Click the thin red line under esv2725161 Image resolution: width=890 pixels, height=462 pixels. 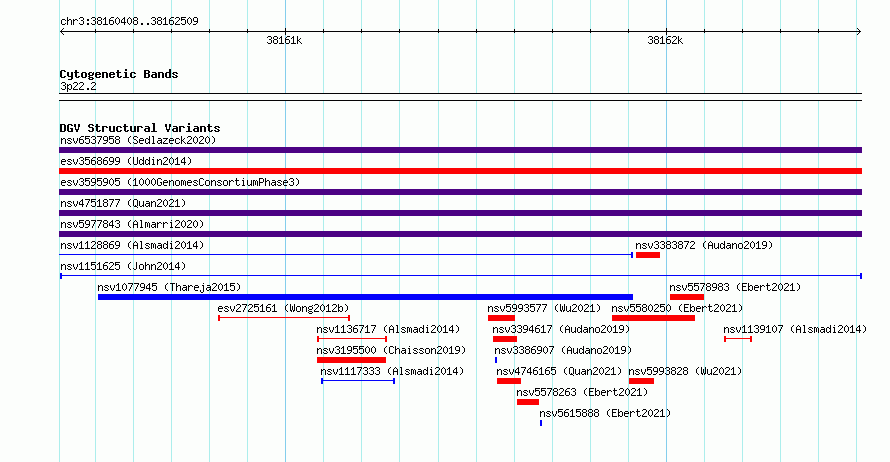tap(284, 318)
